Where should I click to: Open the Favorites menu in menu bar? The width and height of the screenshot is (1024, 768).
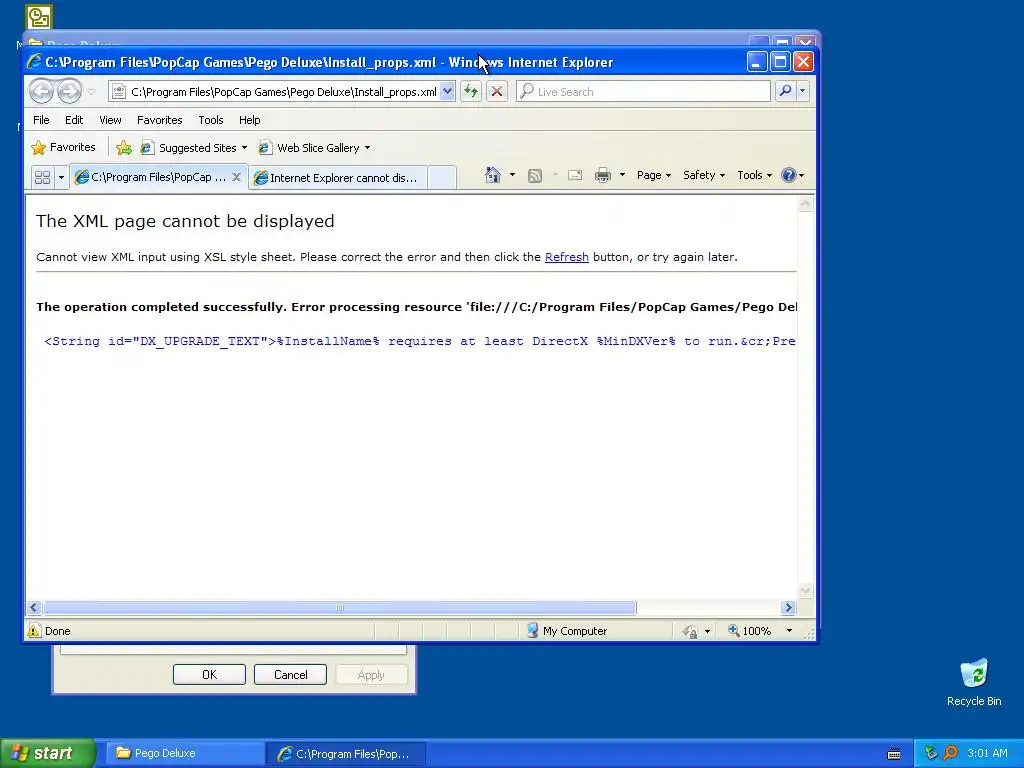159,120
